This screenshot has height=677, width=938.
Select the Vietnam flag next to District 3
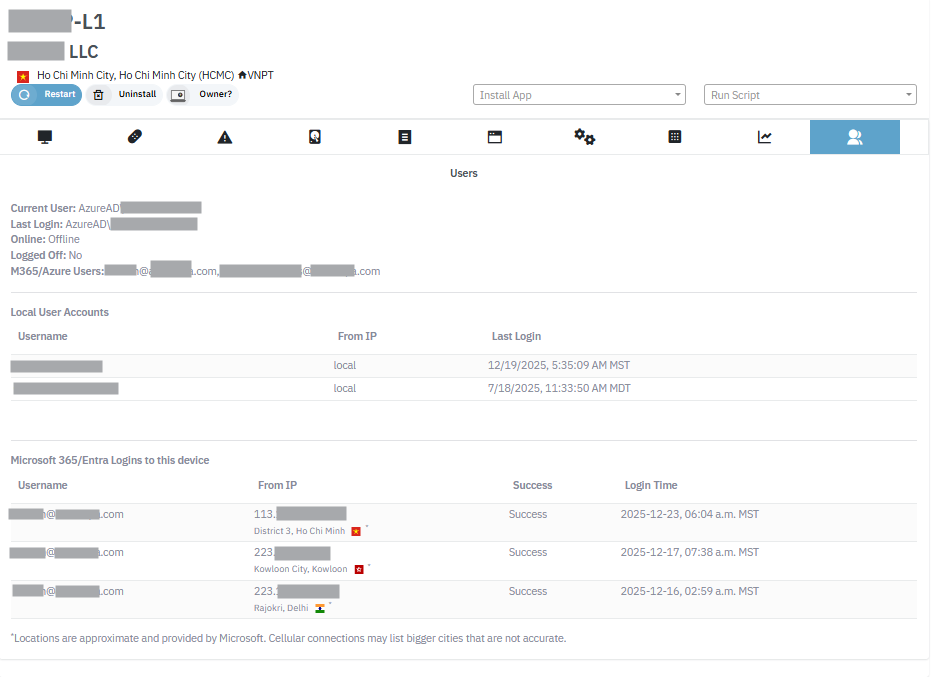point(356,530)
